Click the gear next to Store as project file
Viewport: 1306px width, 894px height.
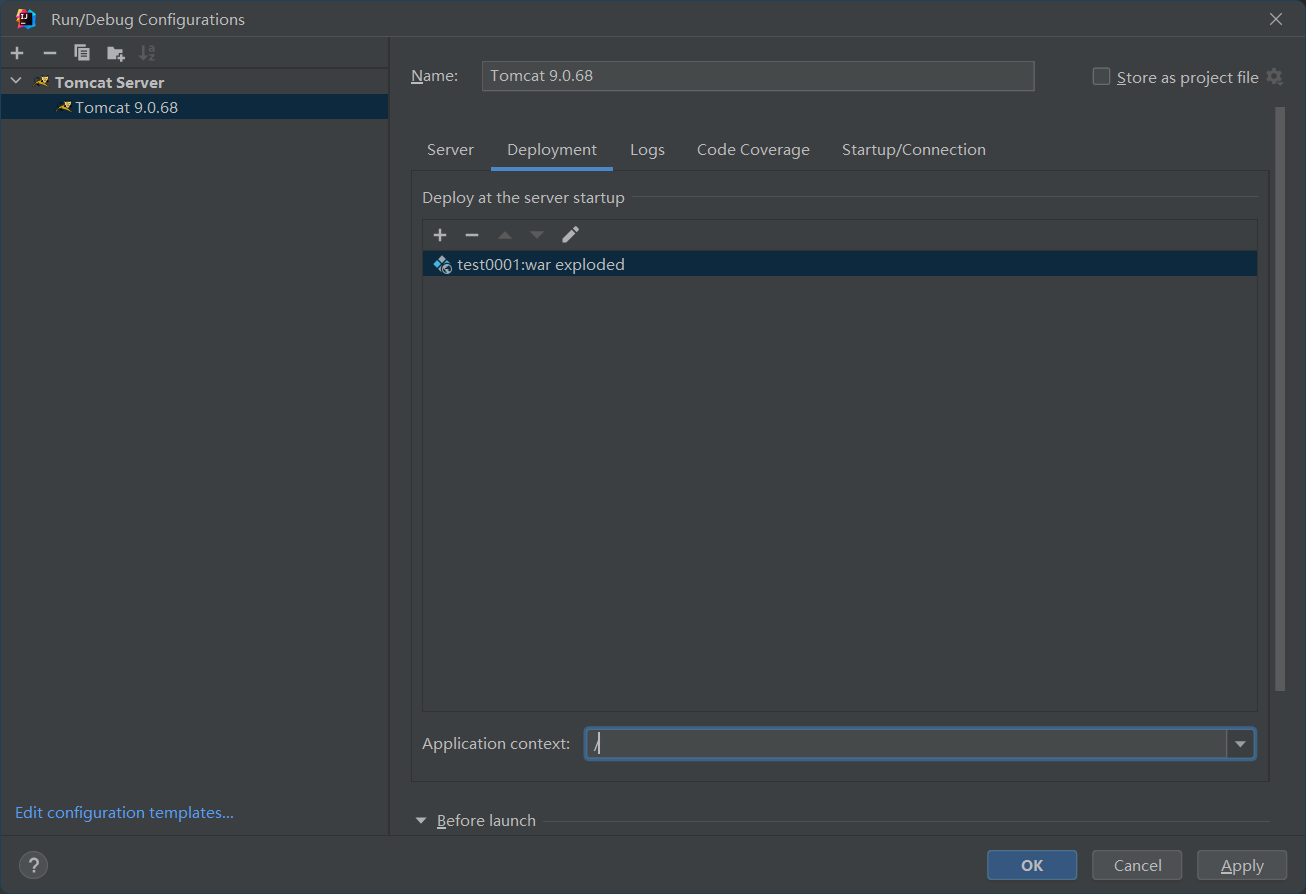[x=1274, y=77]
